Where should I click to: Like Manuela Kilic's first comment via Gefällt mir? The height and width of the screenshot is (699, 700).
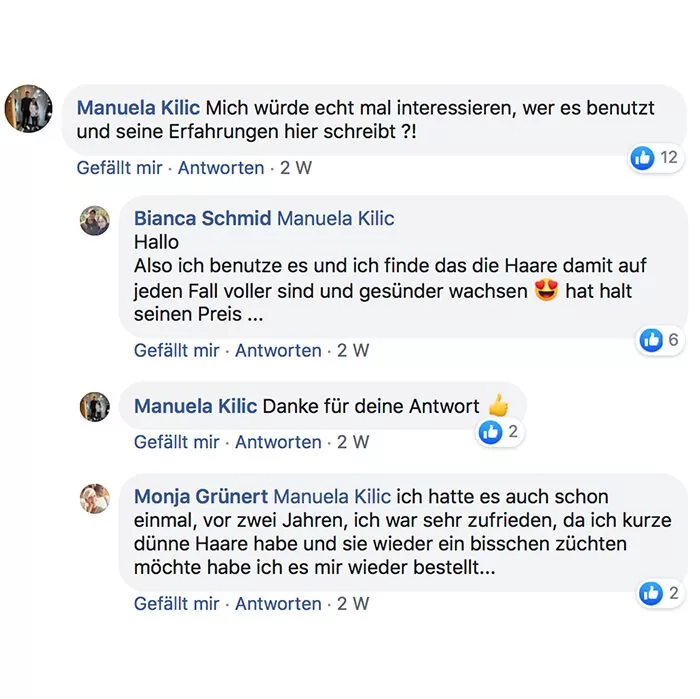pos(120,168)
